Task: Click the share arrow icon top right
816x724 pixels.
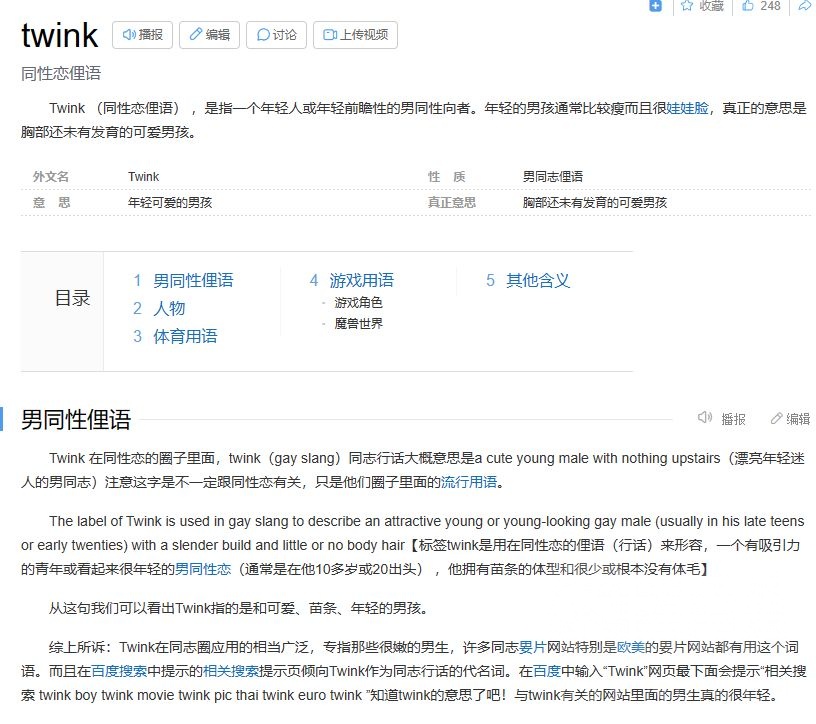Action: pos(803,7)
